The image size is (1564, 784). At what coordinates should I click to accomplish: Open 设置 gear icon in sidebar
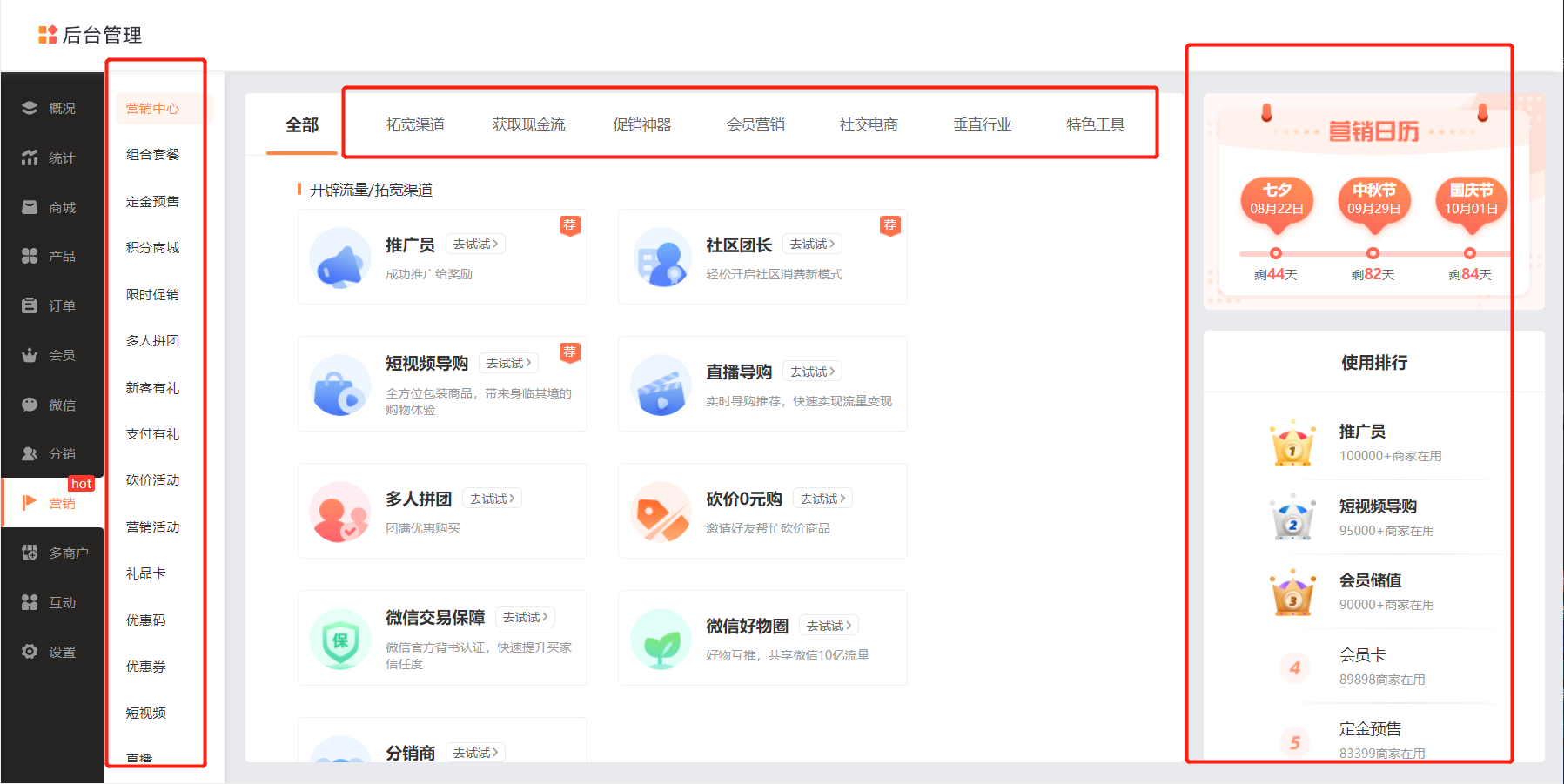[30, 652]
